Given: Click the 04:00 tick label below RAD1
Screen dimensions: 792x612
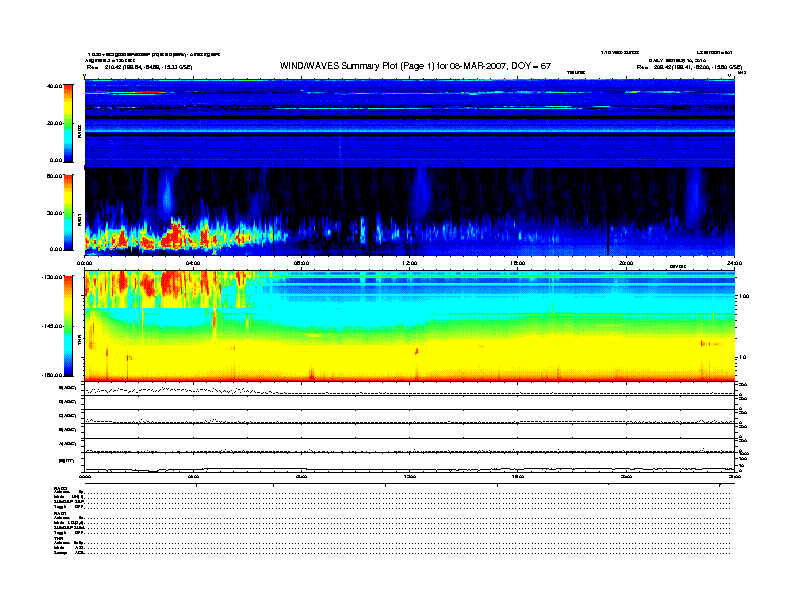Looking at the screenshot, I should click(193, 263).
